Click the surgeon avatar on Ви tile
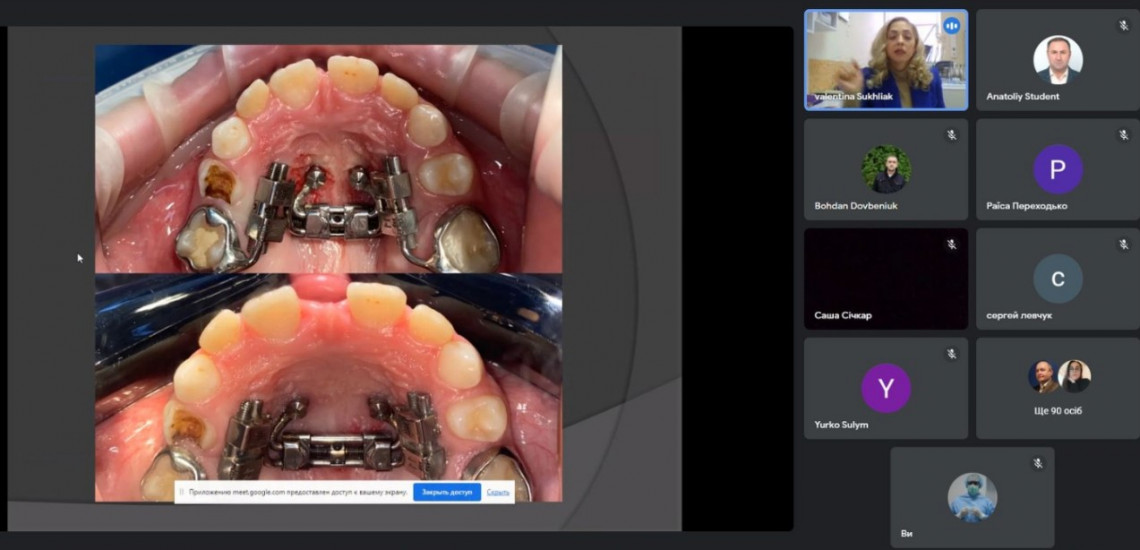The image size is (1140, 550). coord(972,497)
